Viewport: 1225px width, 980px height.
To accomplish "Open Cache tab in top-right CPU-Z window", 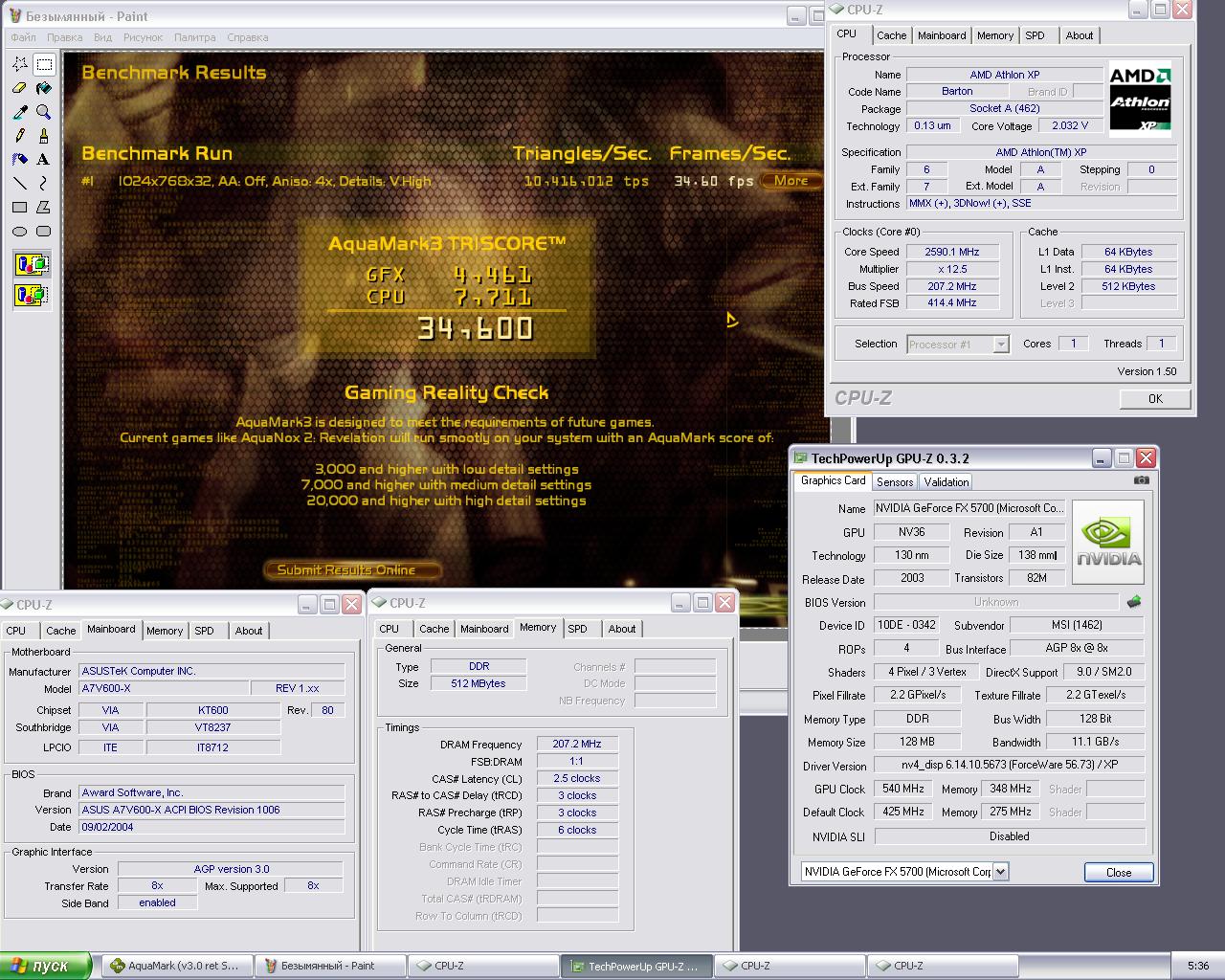I will [891, 35].
